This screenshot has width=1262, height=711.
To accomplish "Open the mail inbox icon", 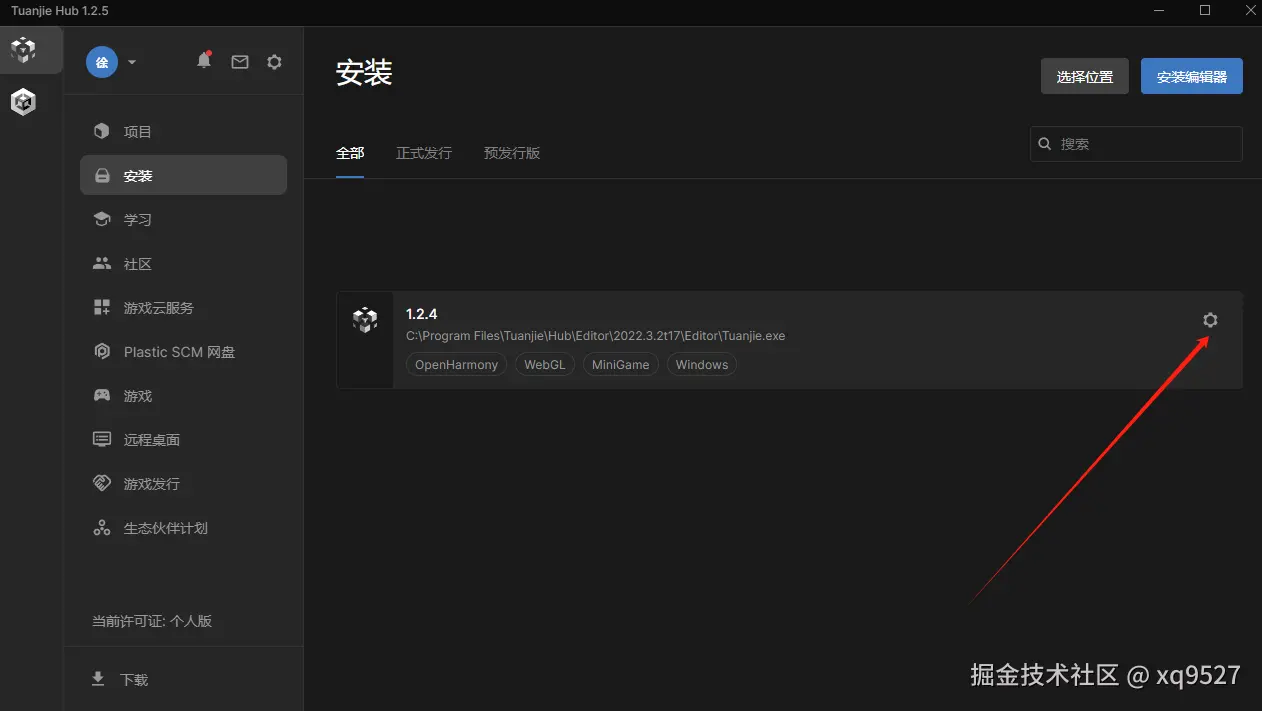I will pyautogui.click(x=240, y=62).
